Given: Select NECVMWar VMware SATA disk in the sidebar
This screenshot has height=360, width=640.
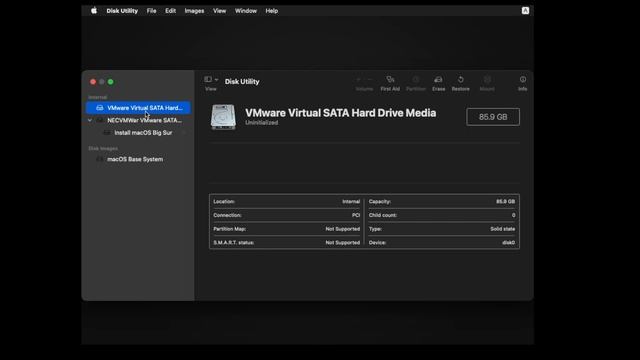Looking at the screenshot, I should (x=138, y=120).
